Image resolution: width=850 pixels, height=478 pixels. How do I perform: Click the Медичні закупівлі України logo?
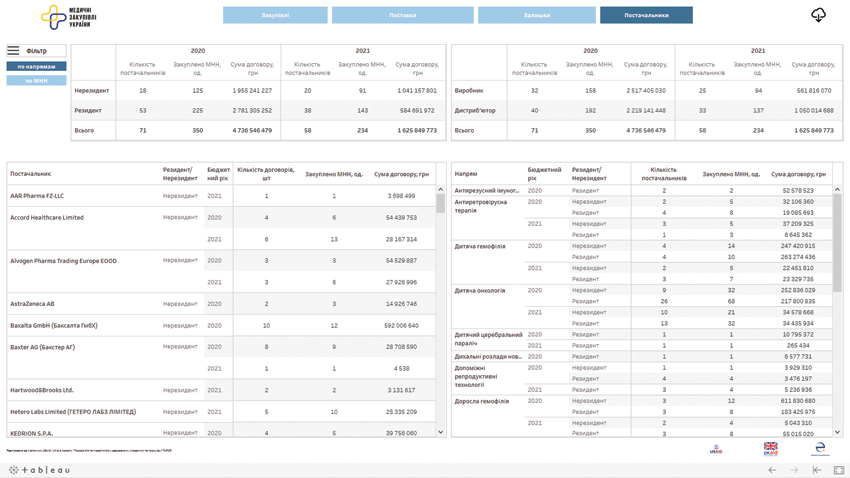[x=69, y=17]
